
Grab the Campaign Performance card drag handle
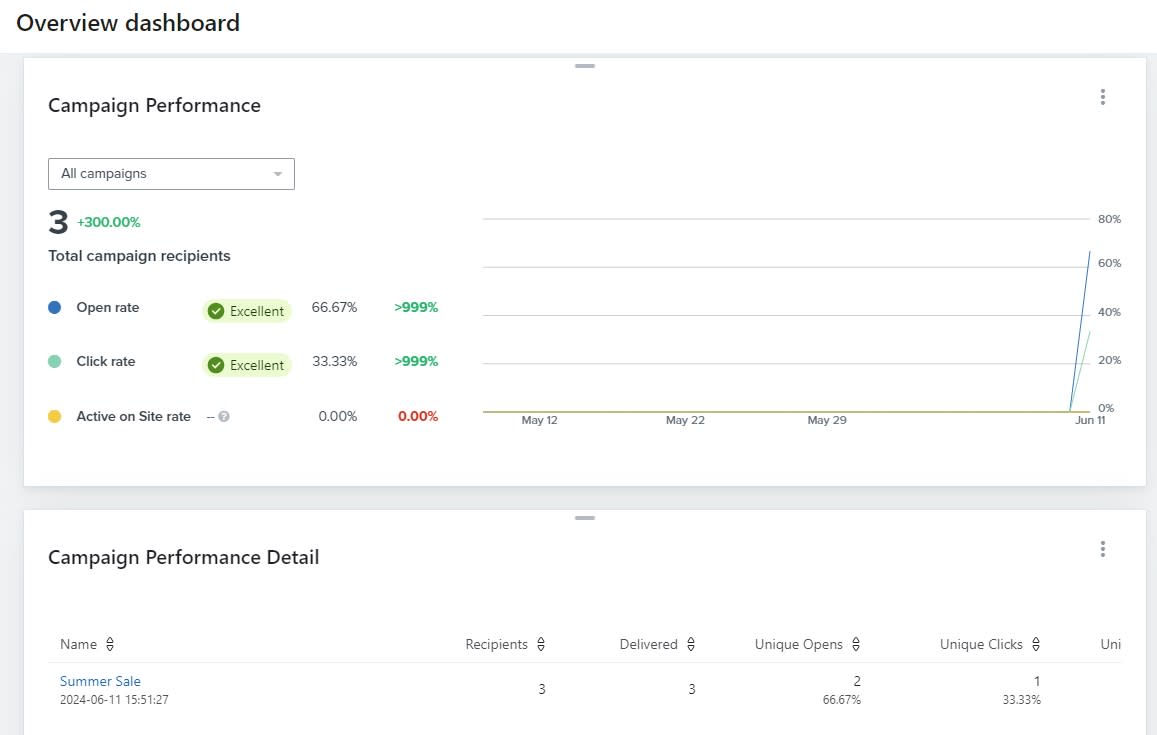tap(585, 66)
